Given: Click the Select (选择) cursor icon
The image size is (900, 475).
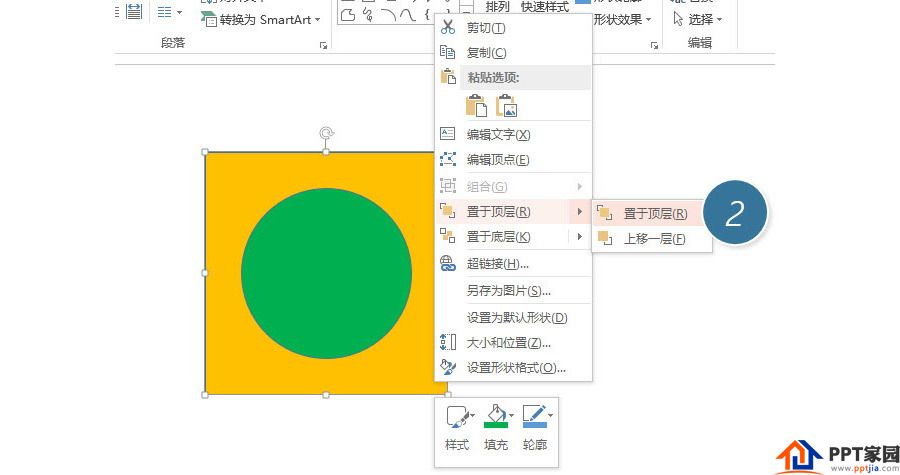Looking at the screenshot, I should (678, 19).
